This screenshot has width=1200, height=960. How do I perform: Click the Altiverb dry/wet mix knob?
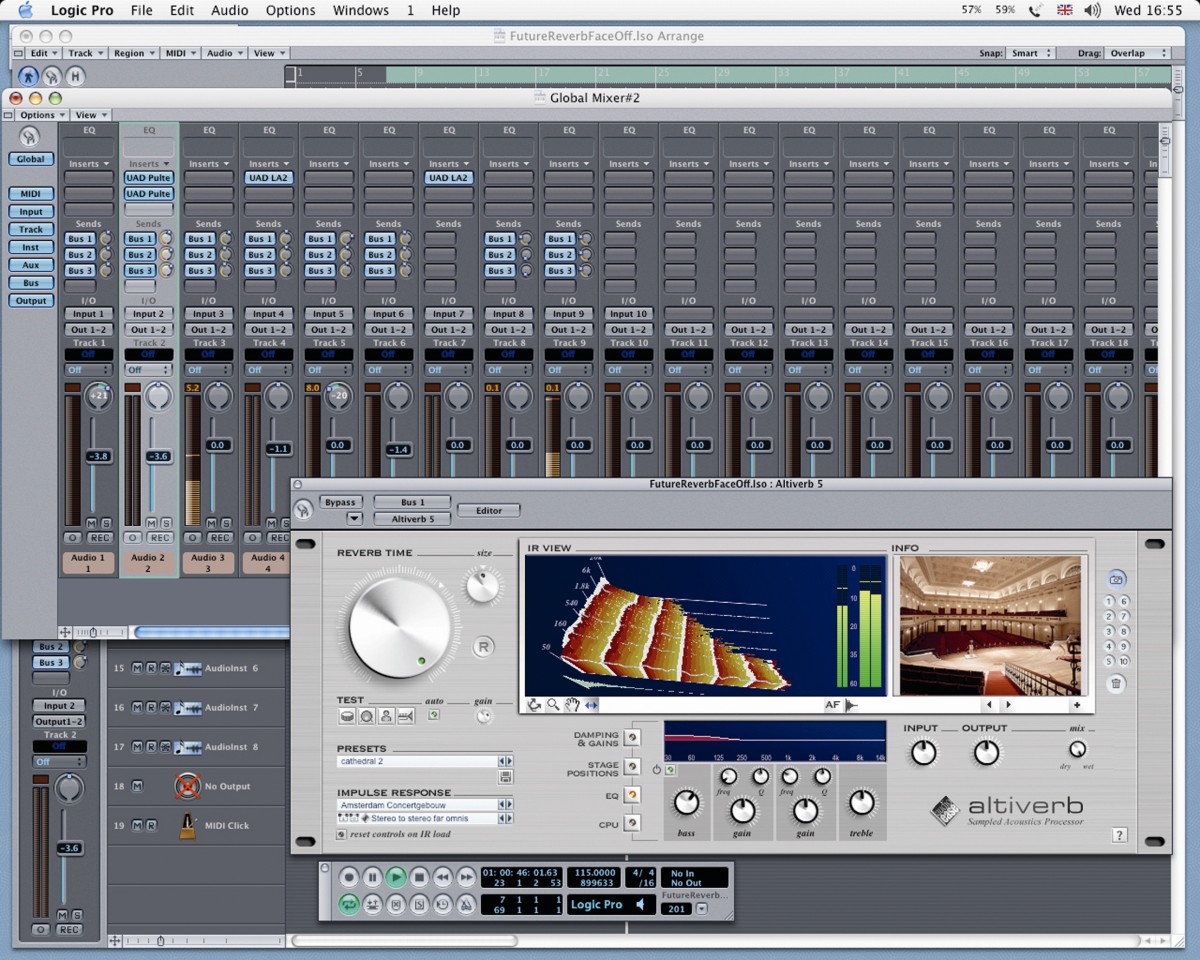tap(1077, 749)
